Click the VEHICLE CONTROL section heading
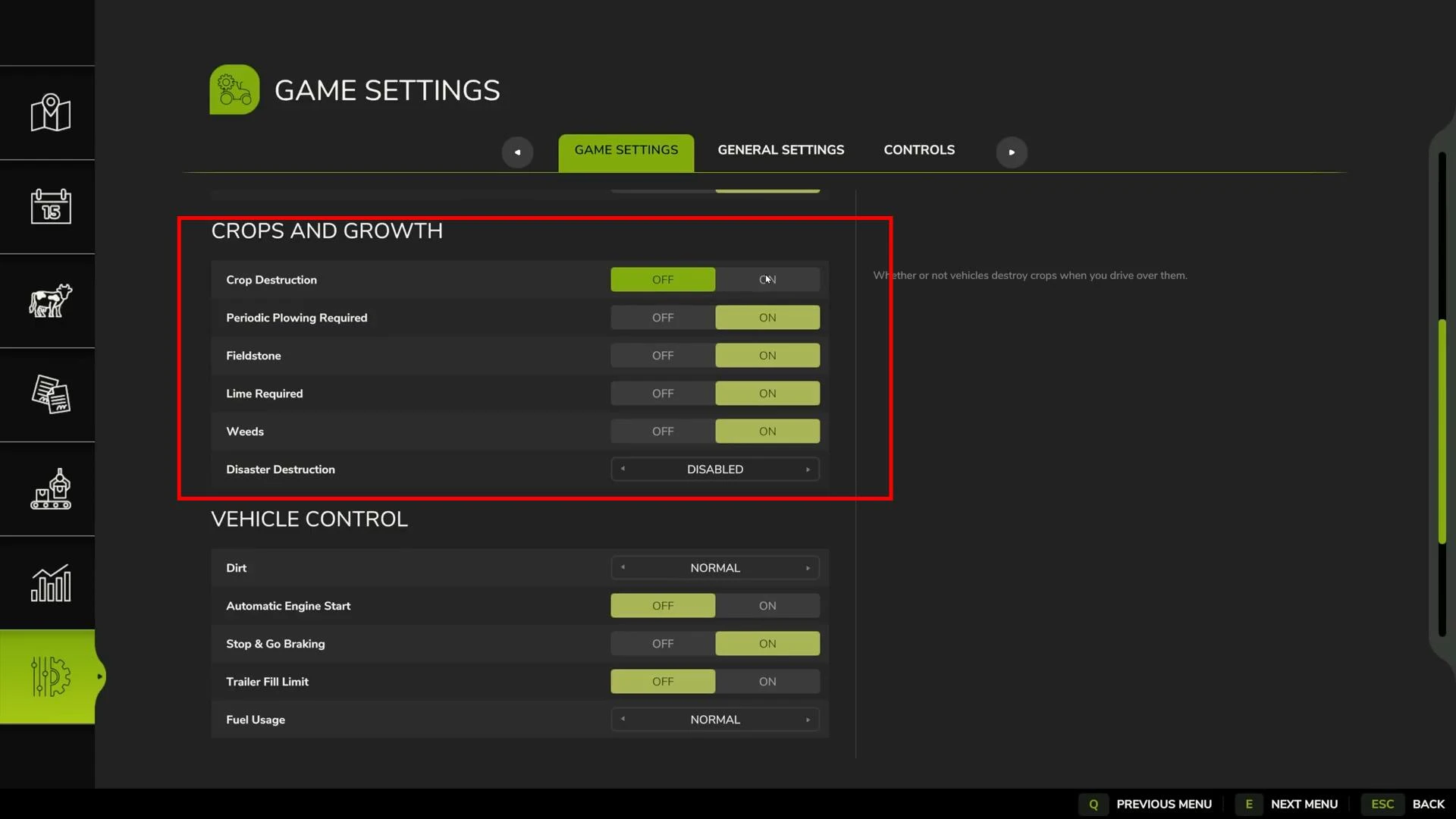 [x=309, y=519]
